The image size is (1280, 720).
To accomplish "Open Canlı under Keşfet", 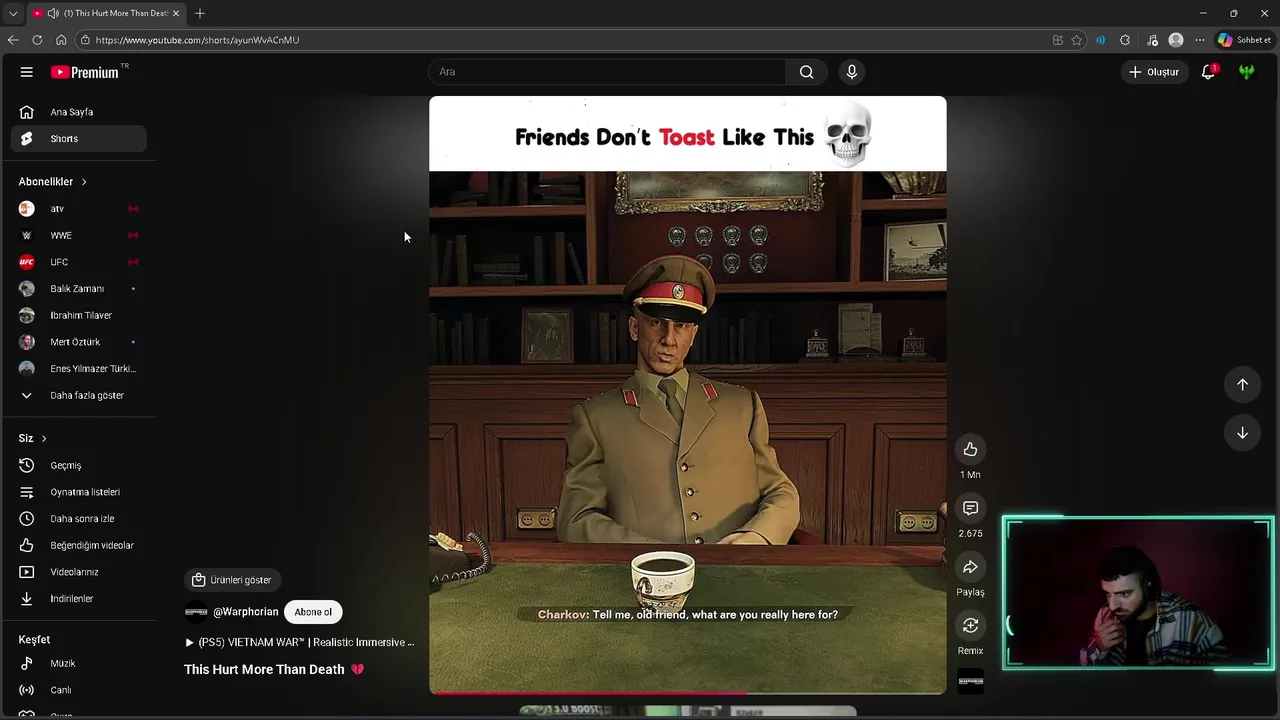I will pyautogui.click(x=78, y=690).
